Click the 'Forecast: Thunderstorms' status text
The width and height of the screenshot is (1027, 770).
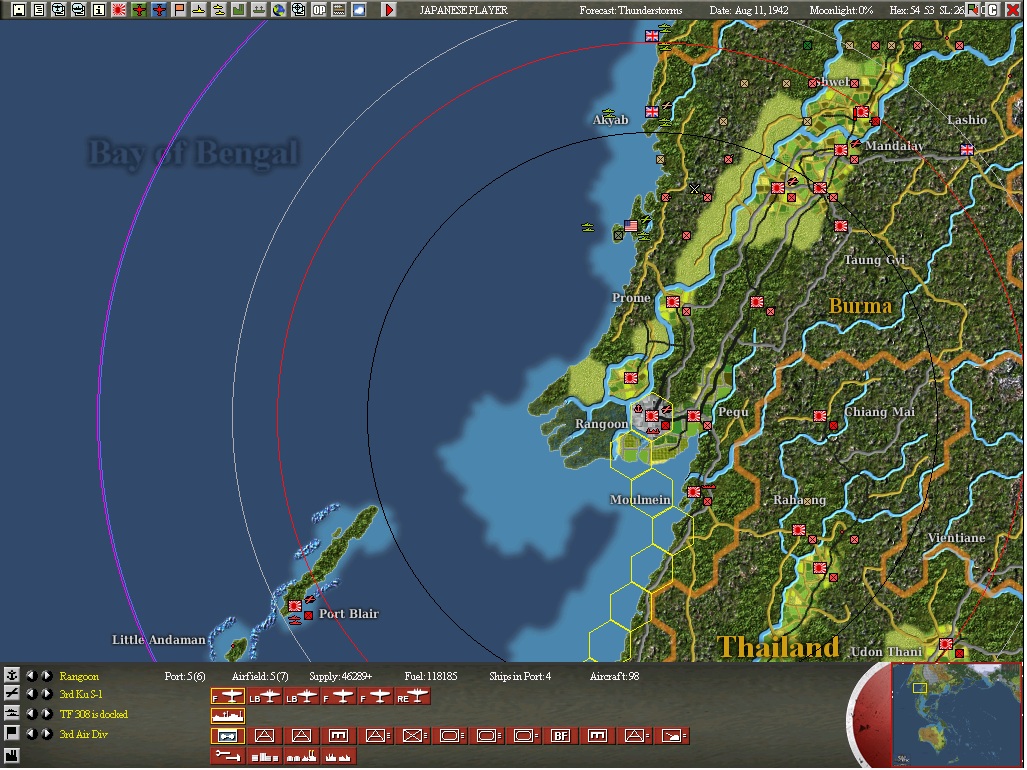point(631,10)
